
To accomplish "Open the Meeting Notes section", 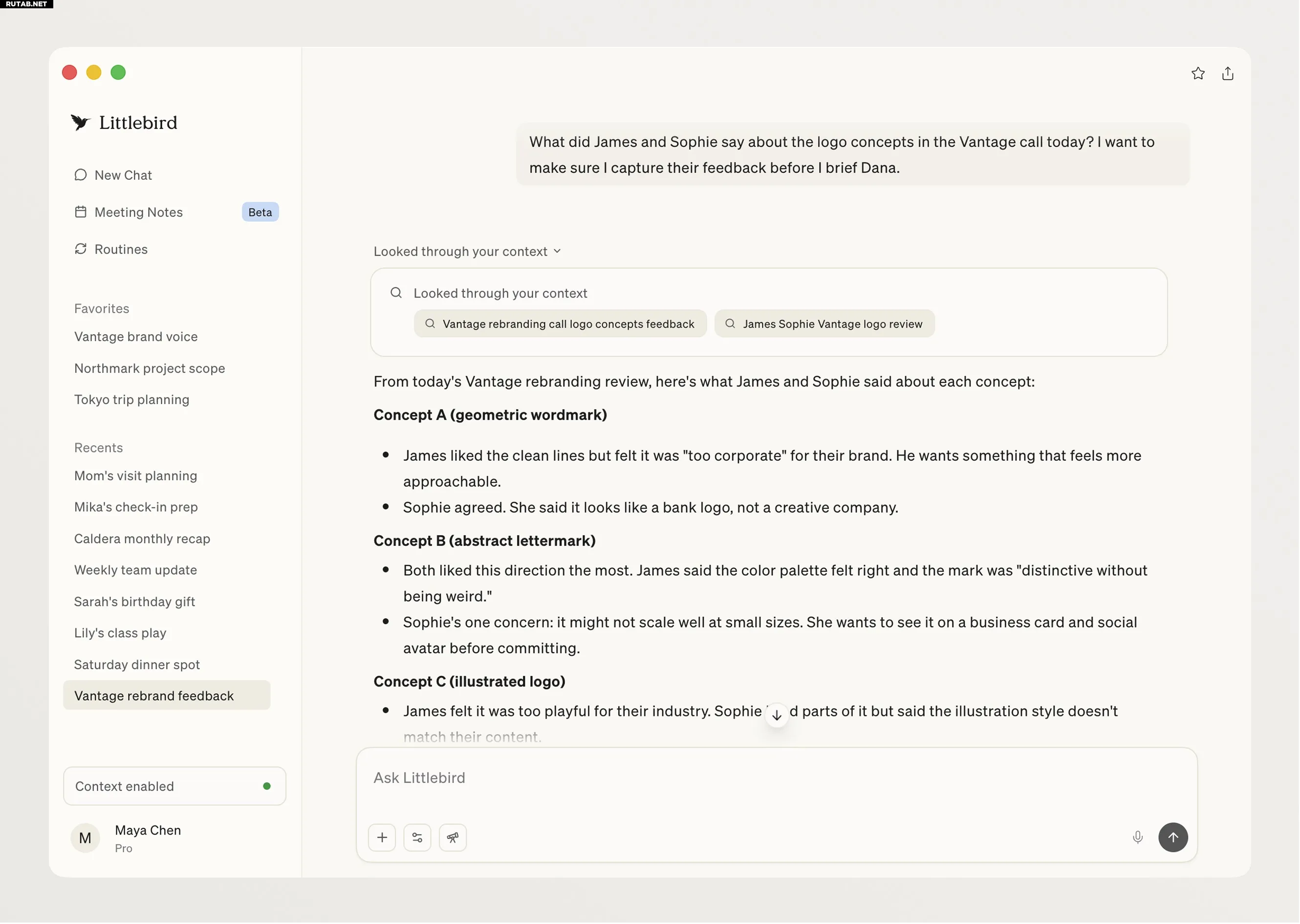I will 139,212.
